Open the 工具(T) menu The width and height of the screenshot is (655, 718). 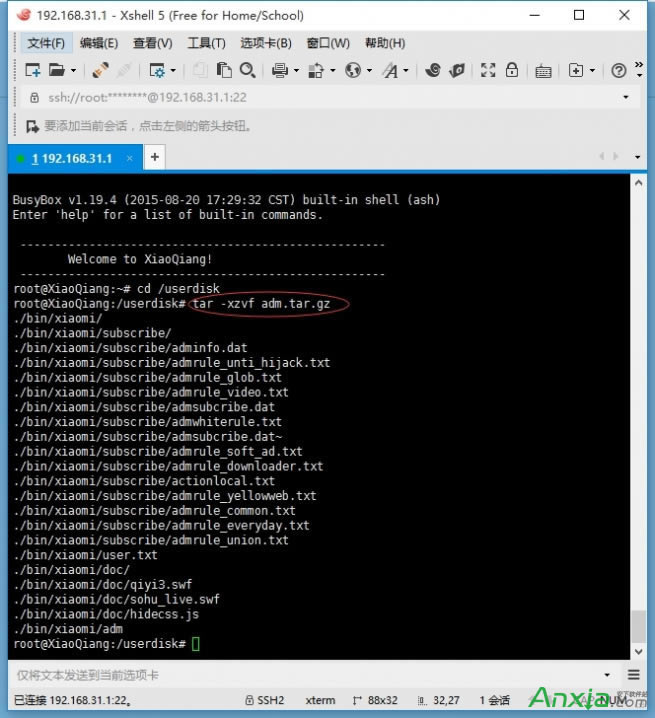[x=206, y=43]
